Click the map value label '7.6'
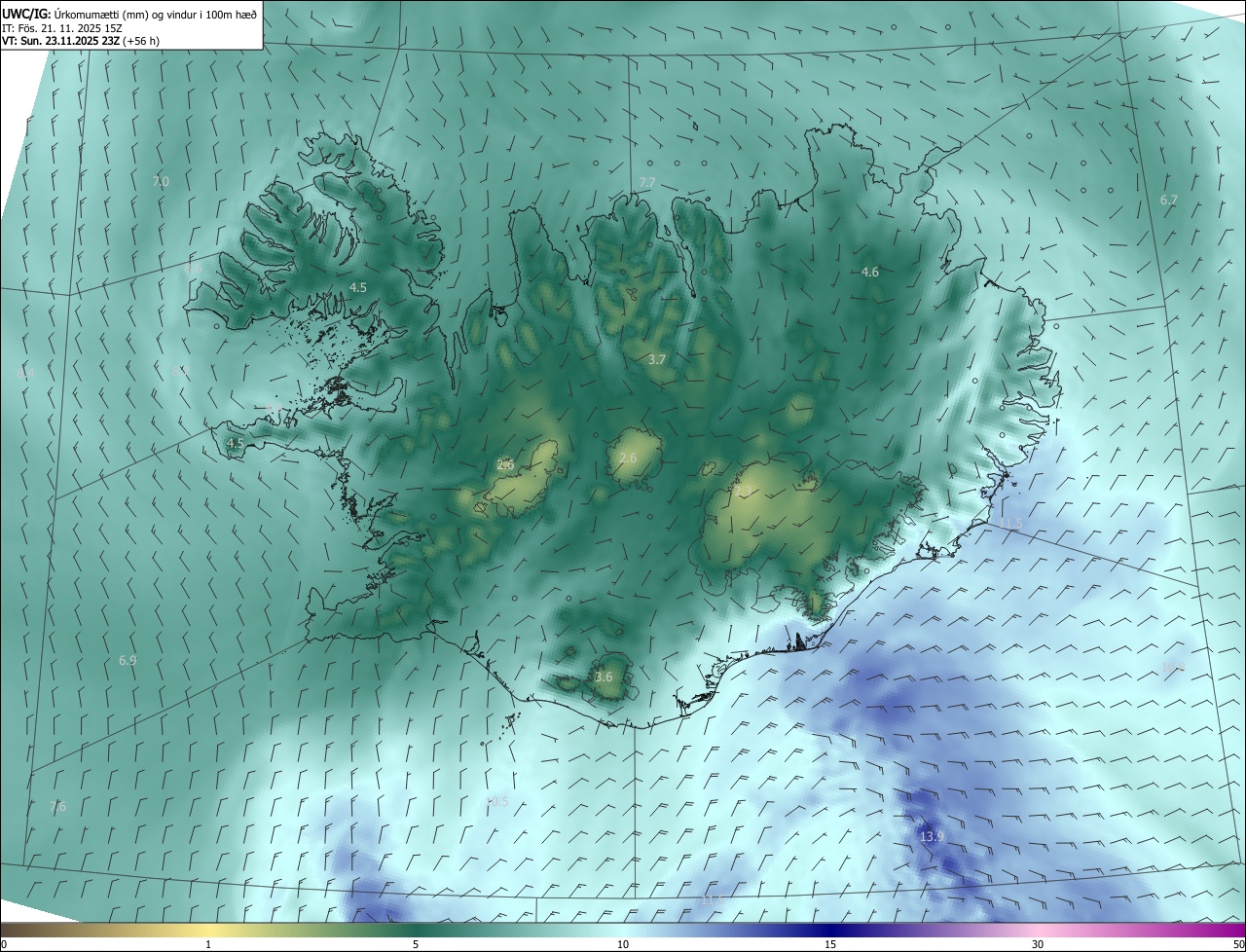 pos(57,806)
